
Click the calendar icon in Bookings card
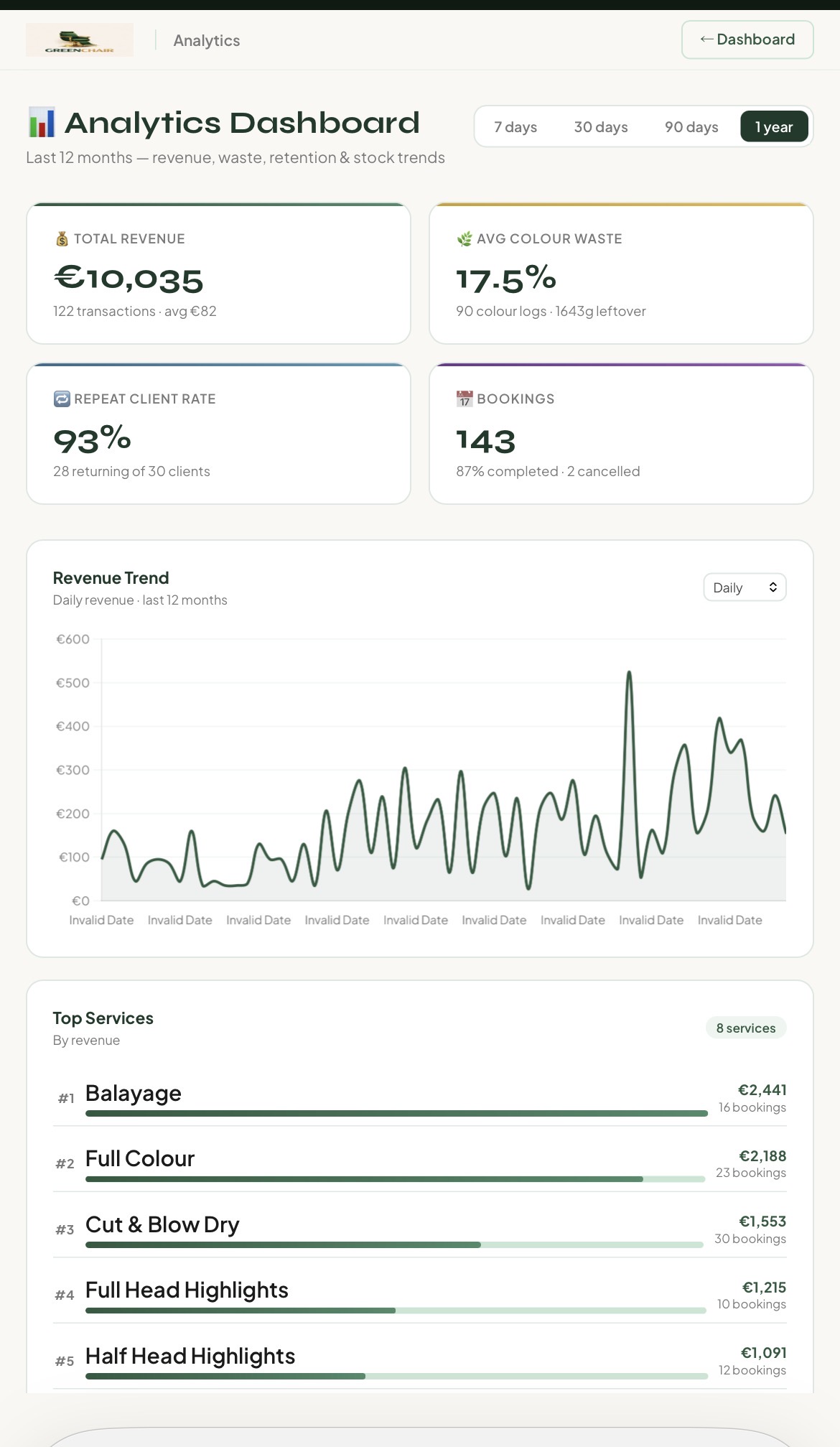[465, 399]
